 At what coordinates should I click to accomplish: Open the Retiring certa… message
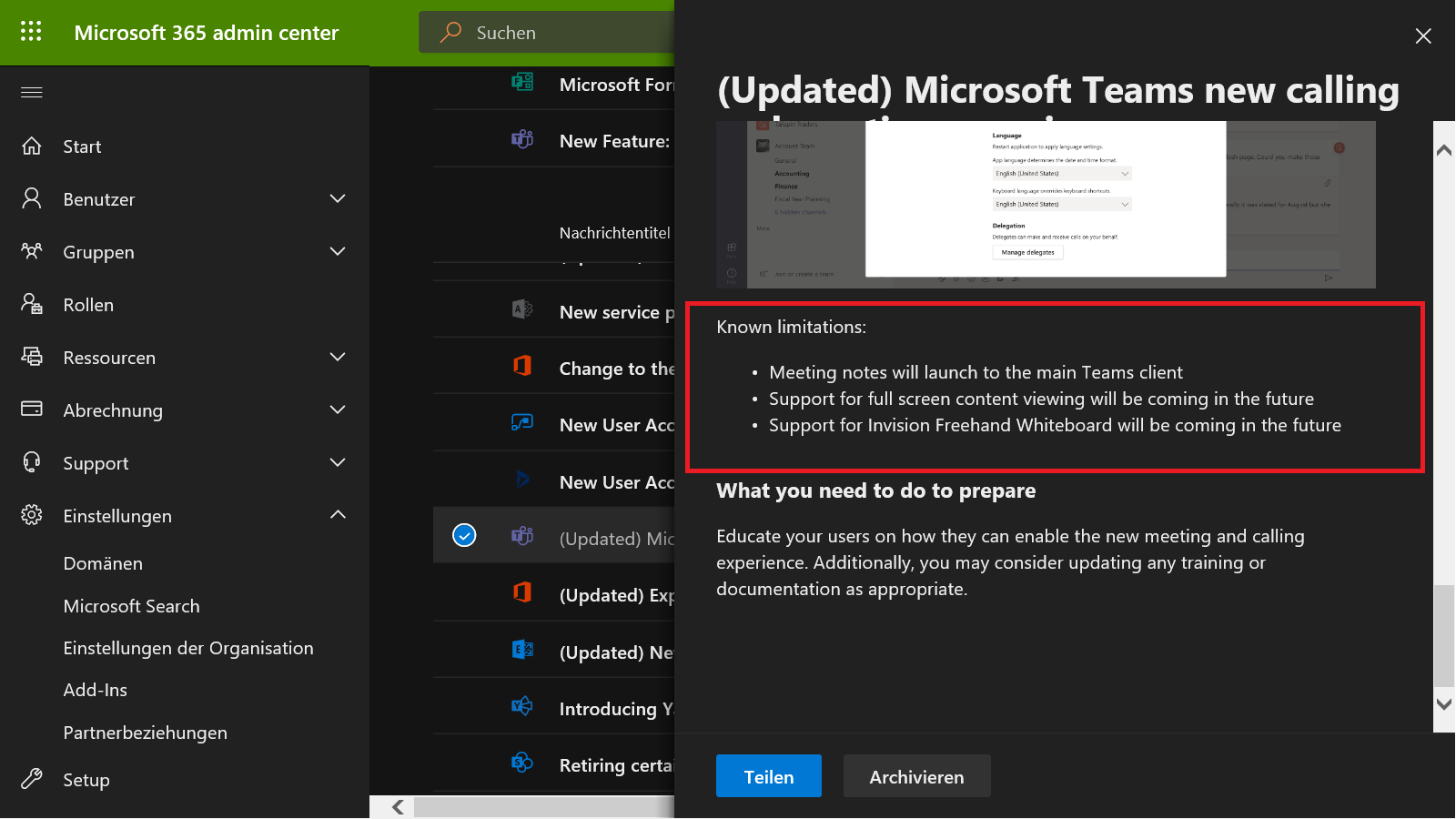tap(616, 765)
